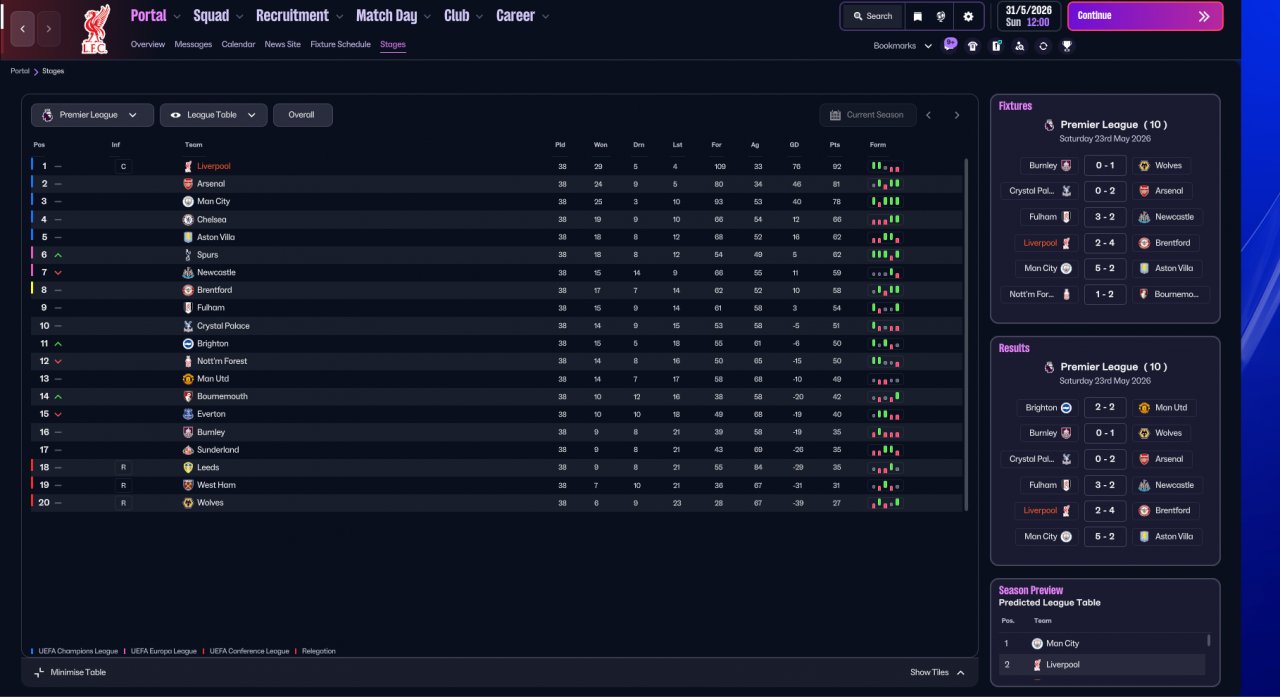
Task: Click the Season Preview panel scrollbar
Action: (x=1208, y=640)
